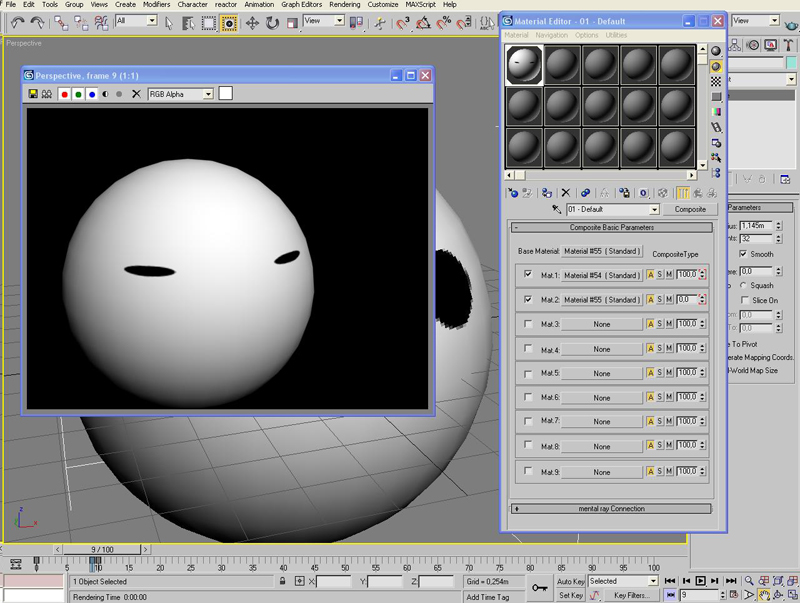This screenshot has height=603, width=800.
Task: Open the Graph Editors menu
Action: pos(301,5)
